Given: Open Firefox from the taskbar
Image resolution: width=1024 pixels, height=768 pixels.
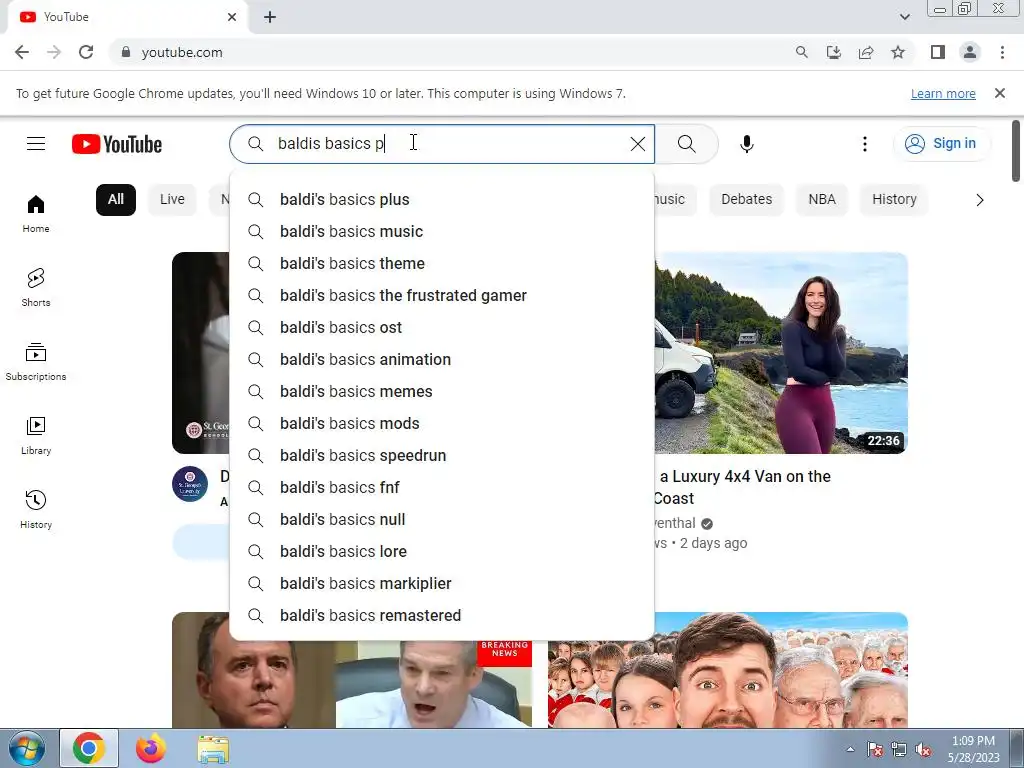Looking at the screenshot, I should pyautogui.click(x=150, y=748).
